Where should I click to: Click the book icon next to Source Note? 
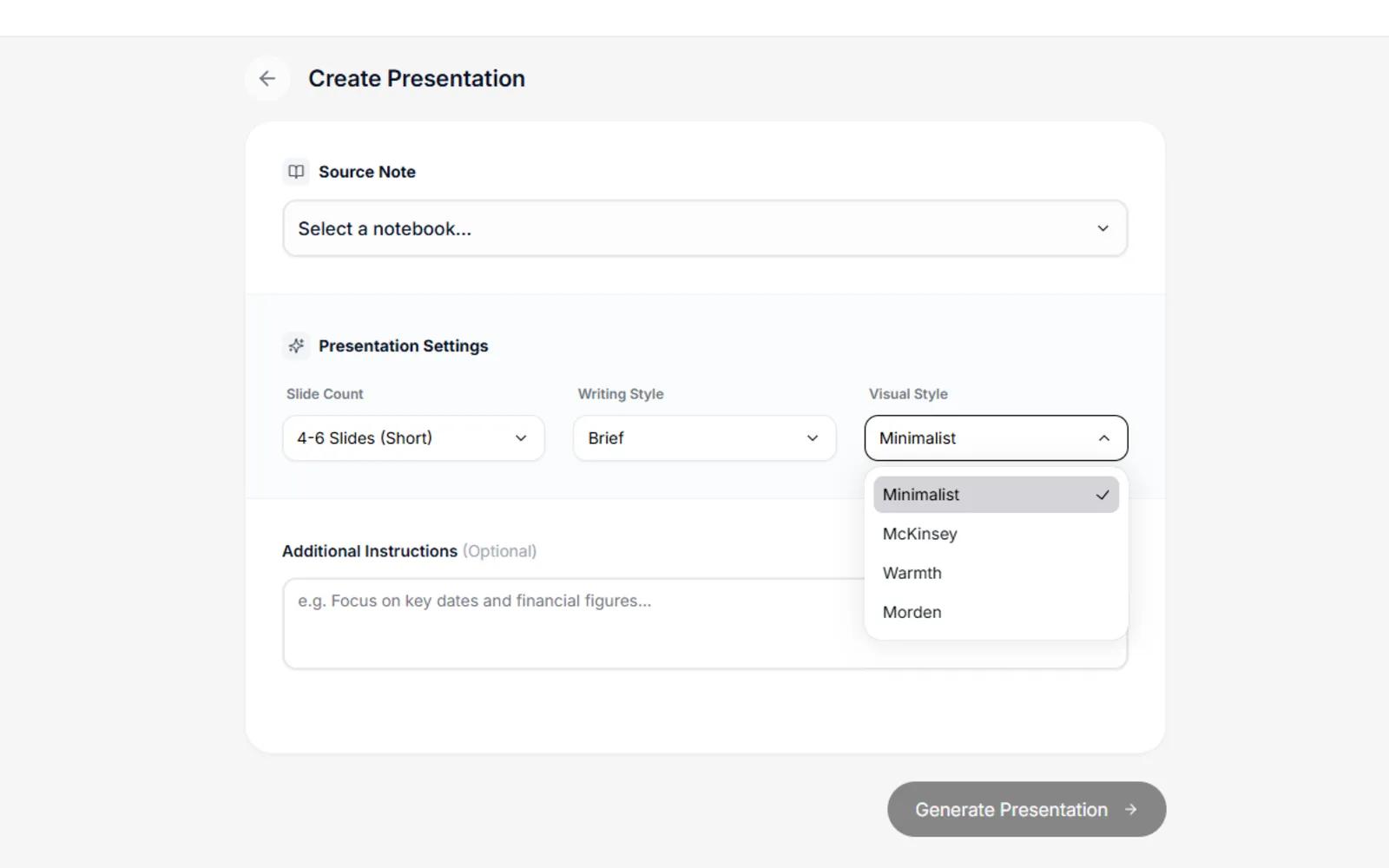[295, 171]
